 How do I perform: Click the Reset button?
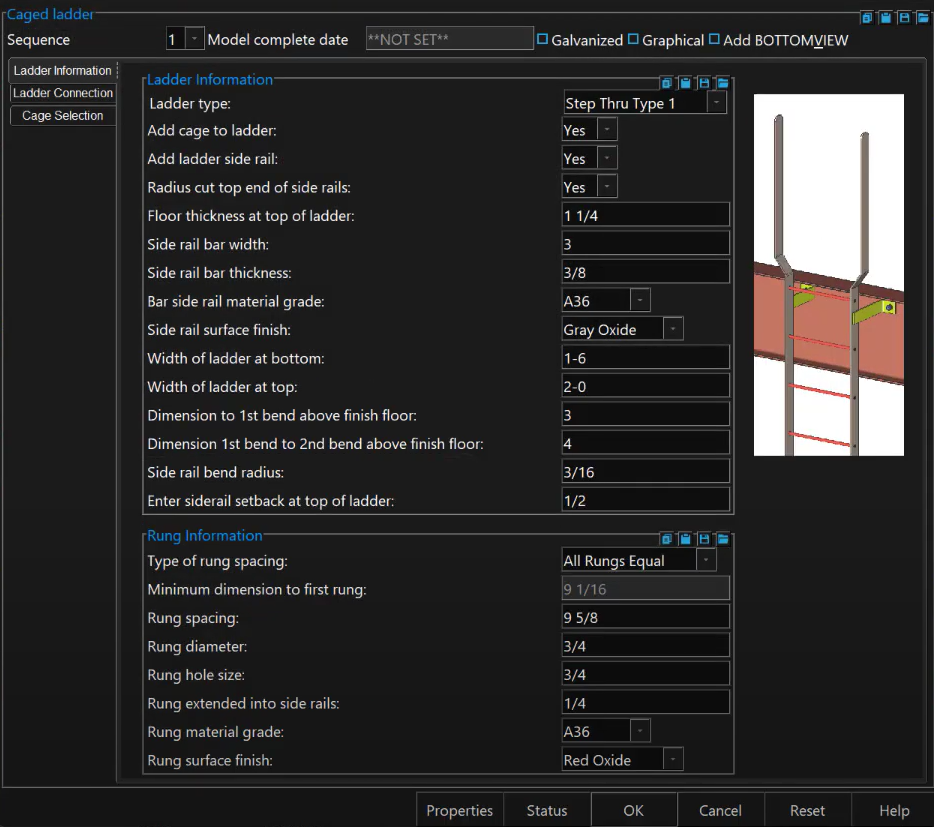[807, 810]
